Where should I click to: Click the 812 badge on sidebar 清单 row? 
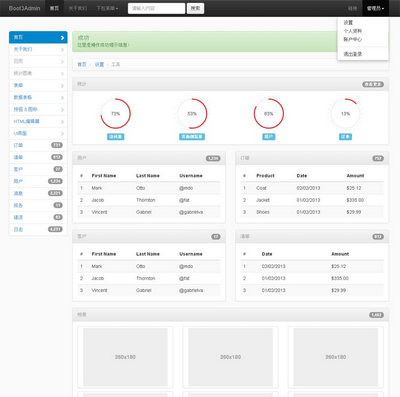[x=57, y=157]
